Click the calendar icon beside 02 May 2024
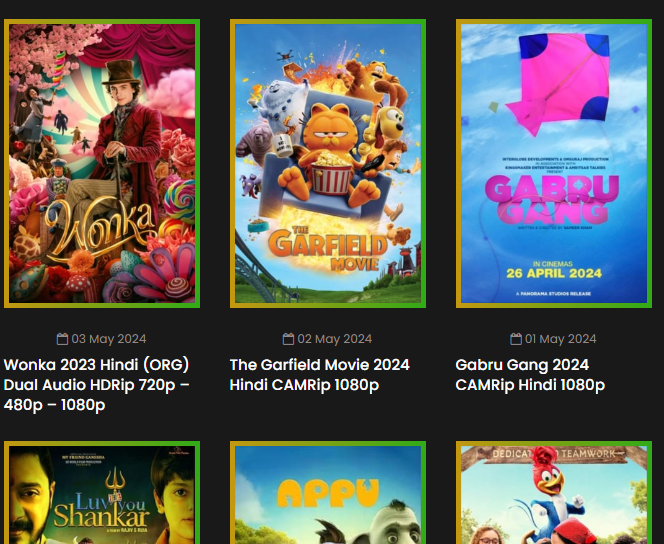 point(288,339)
